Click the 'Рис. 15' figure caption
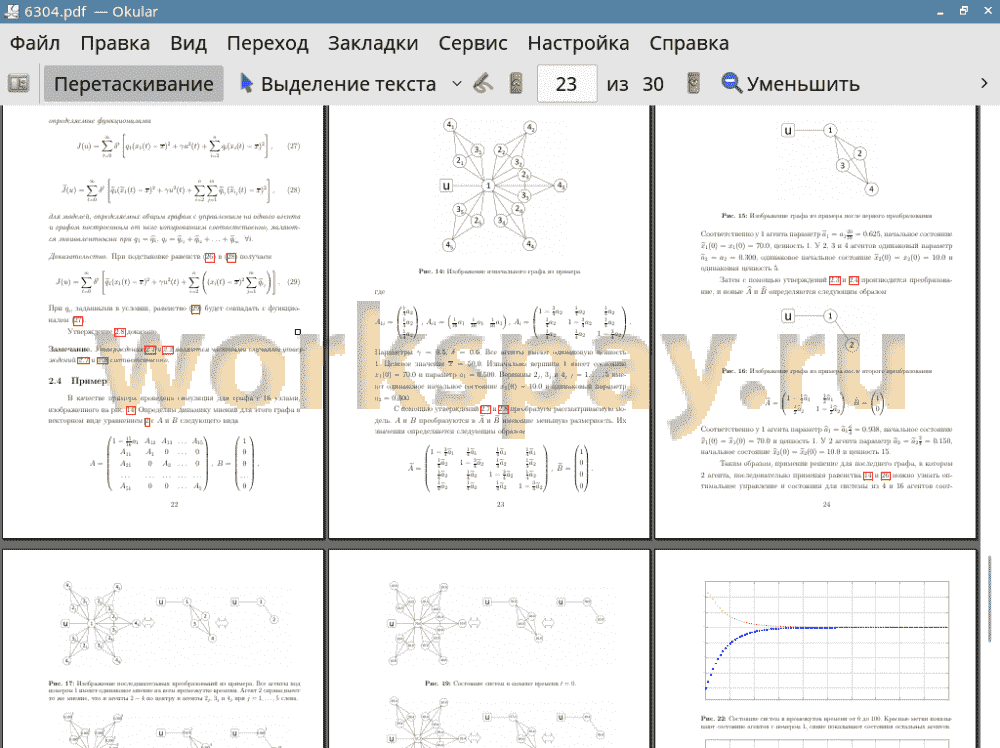 (x=827, y=216)
